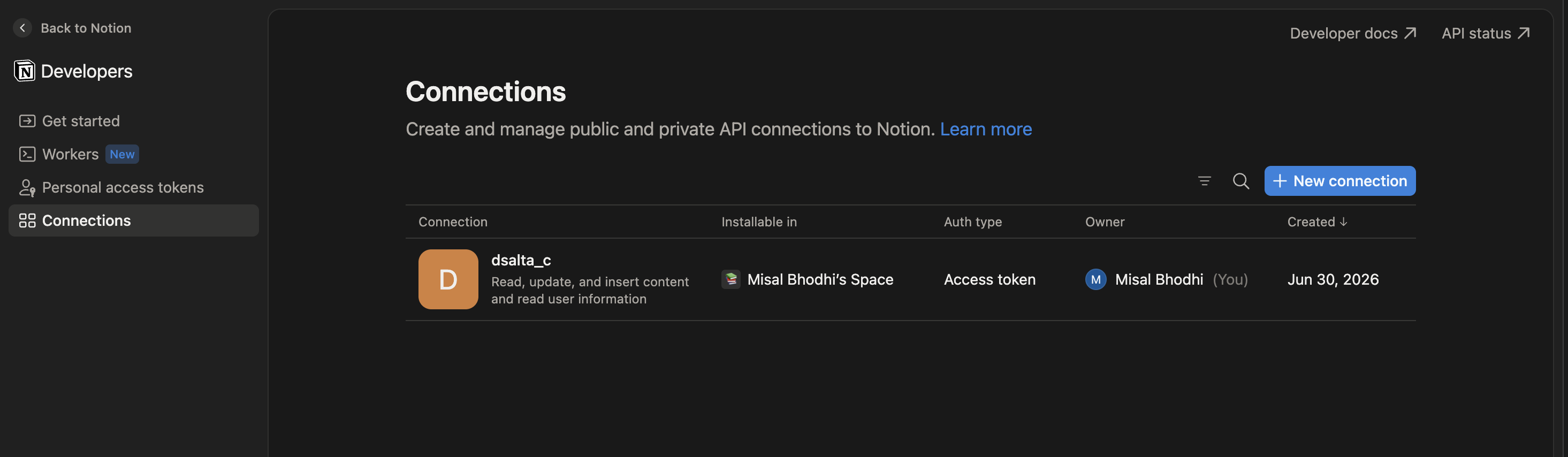Click the Workers terminal icon

27,155
